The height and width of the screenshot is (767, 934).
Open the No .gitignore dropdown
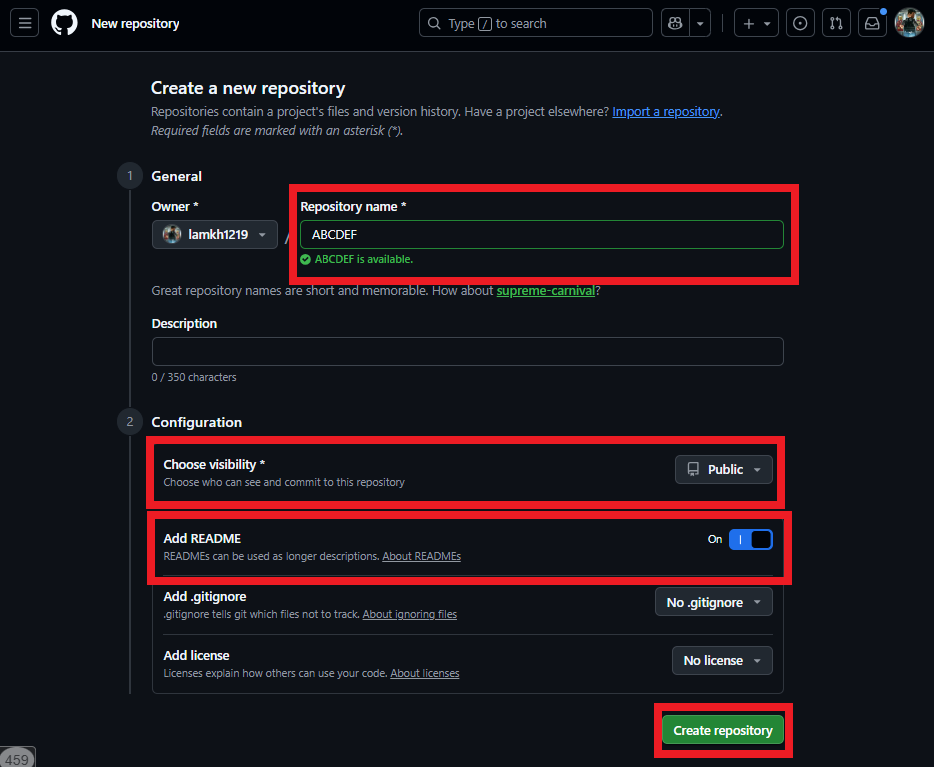tap(713, 602)
